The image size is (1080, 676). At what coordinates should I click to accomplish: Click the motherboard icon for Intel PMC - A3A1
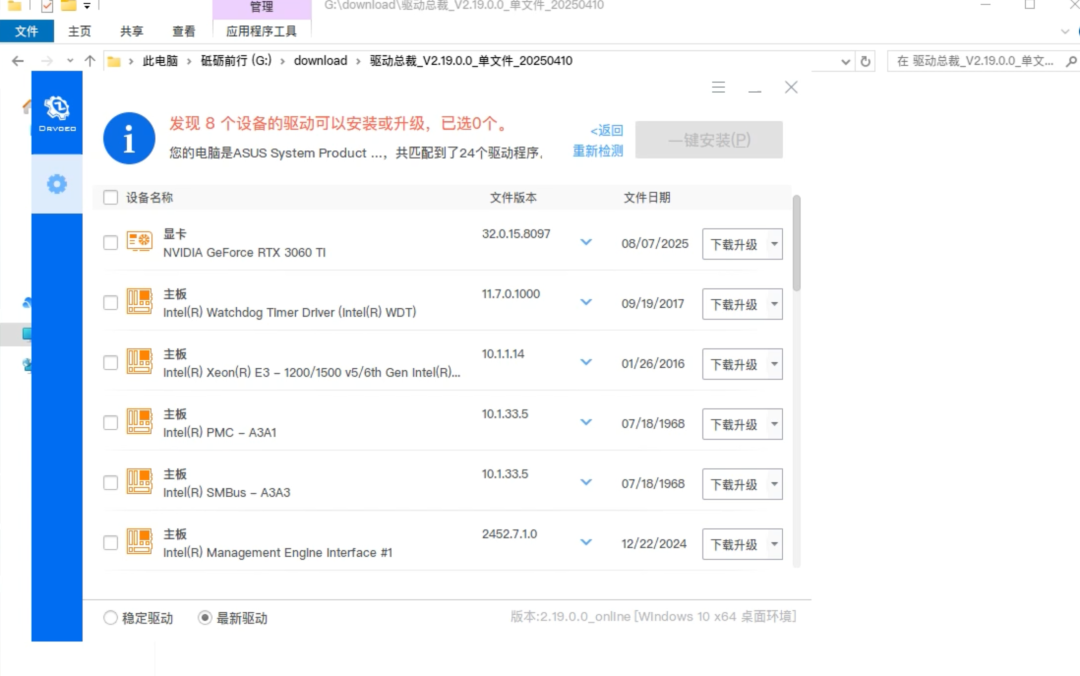[139, 422]
